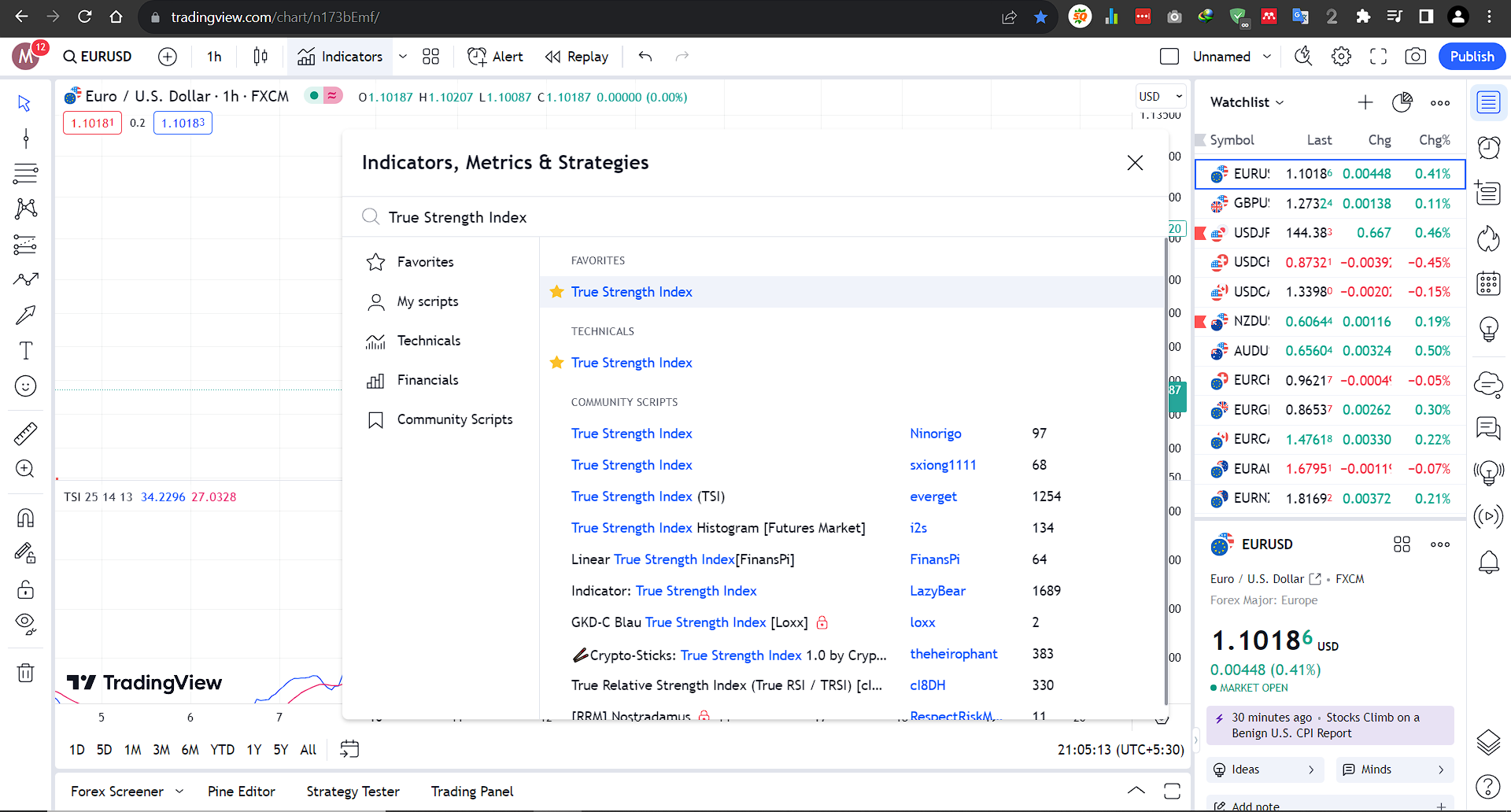The image size is (1511, 812).
Task: Click the indicator search input field
Action: coord(755,217)
